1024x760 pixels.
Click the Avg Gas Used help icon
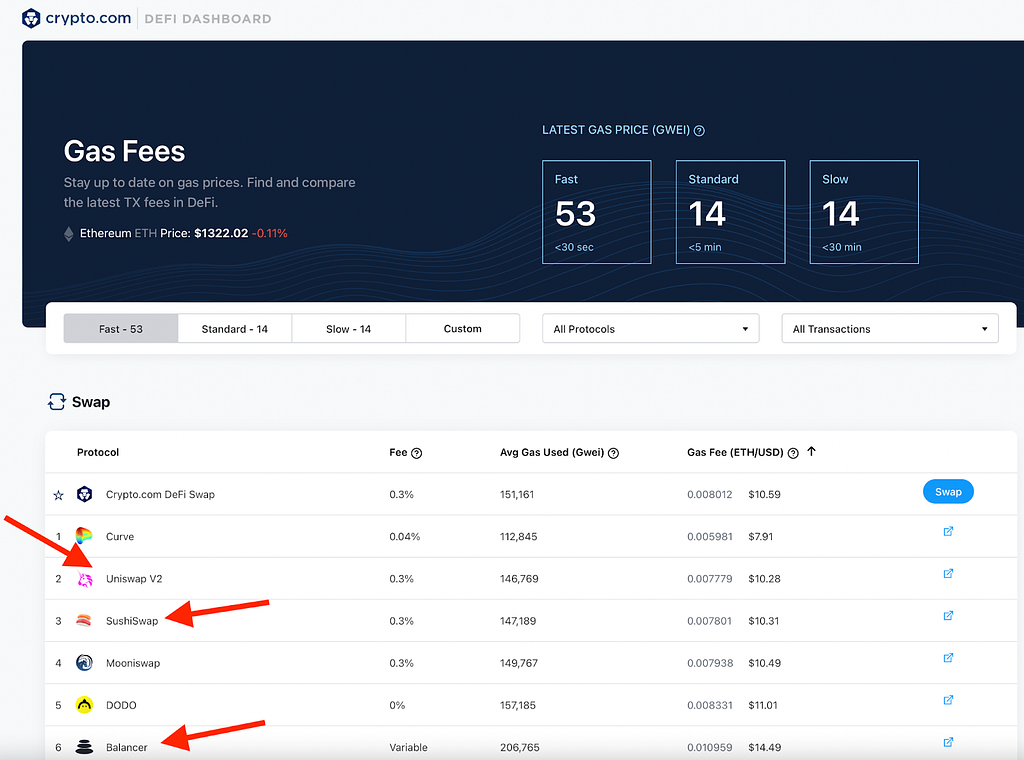(613, 453)
